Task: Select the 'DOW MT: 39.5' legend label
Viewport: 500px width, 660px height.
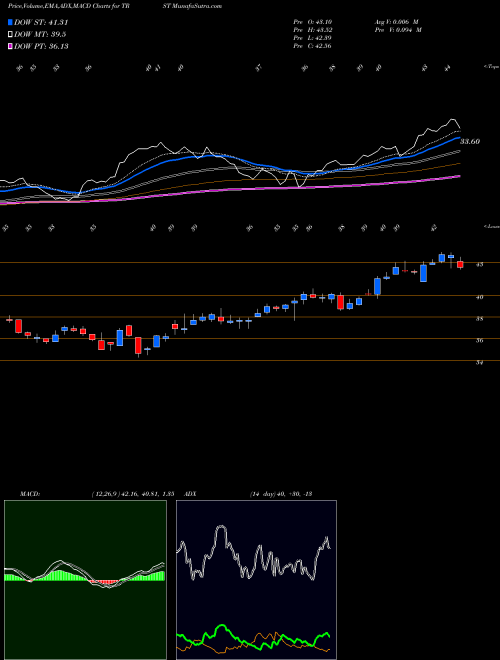Action: click(x=40, y=35)
